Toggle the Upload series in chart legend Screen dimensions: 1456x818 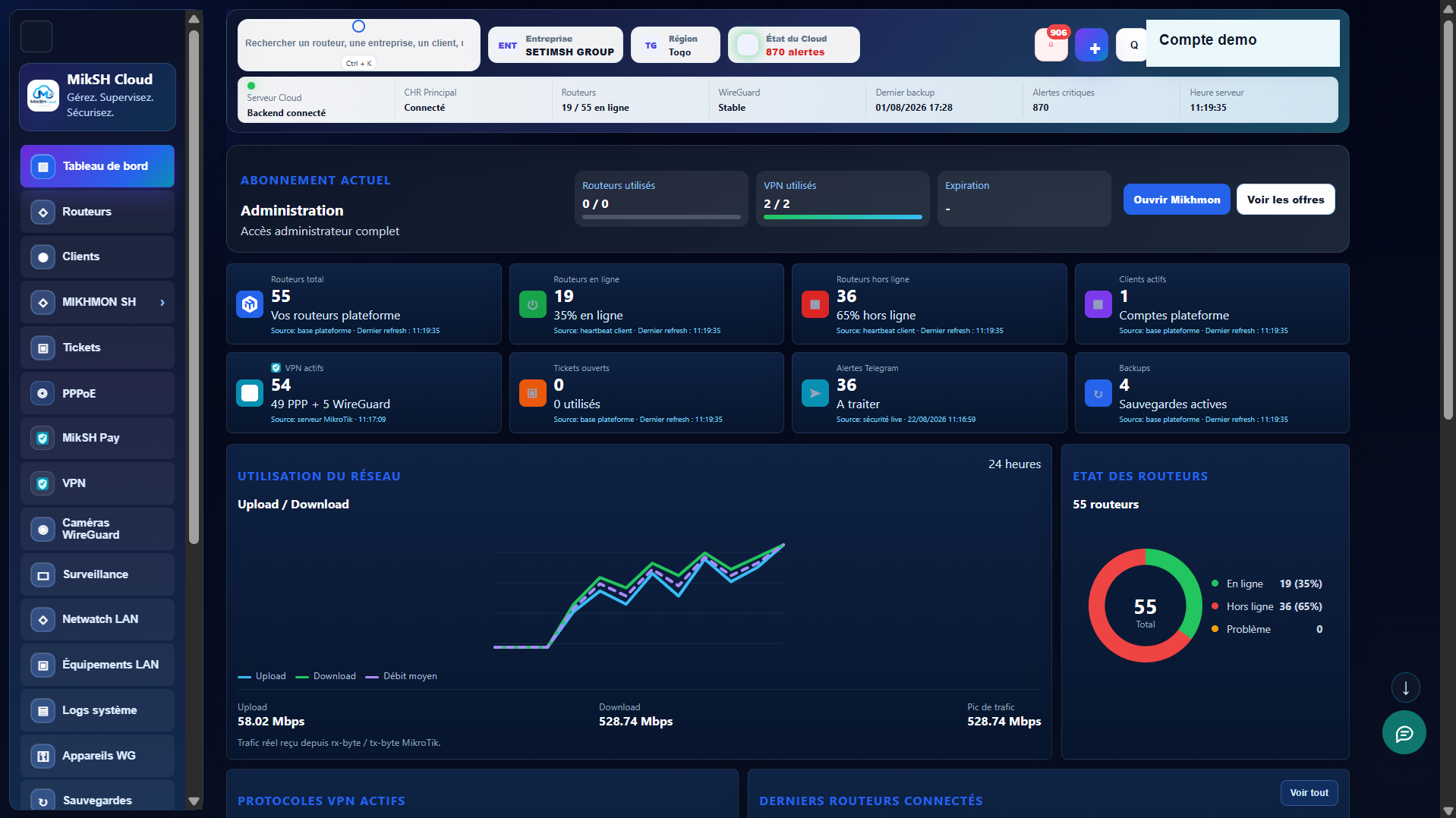pos(262,676)
